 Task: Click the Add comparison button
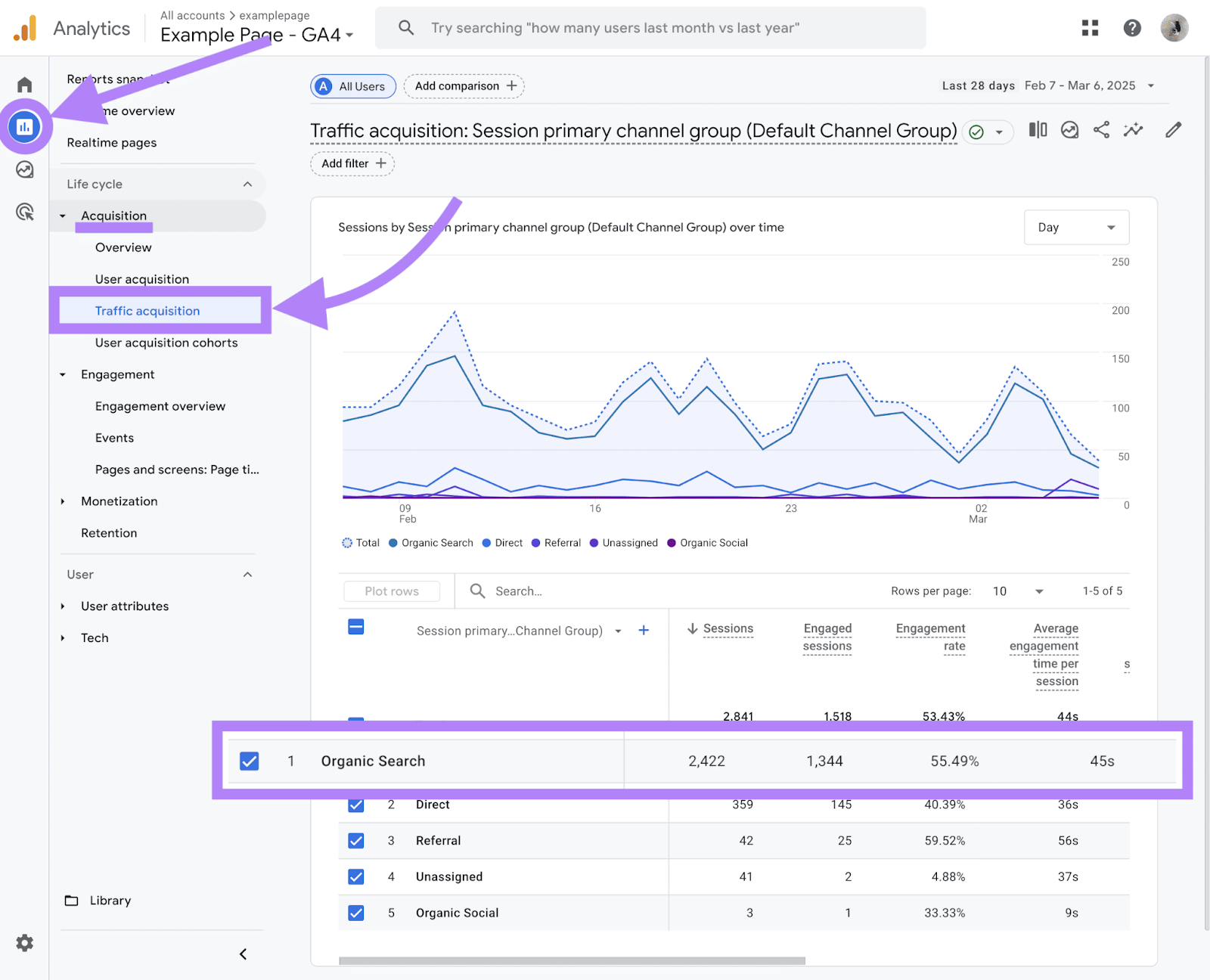pyautogui.click(x=464, y=86)
